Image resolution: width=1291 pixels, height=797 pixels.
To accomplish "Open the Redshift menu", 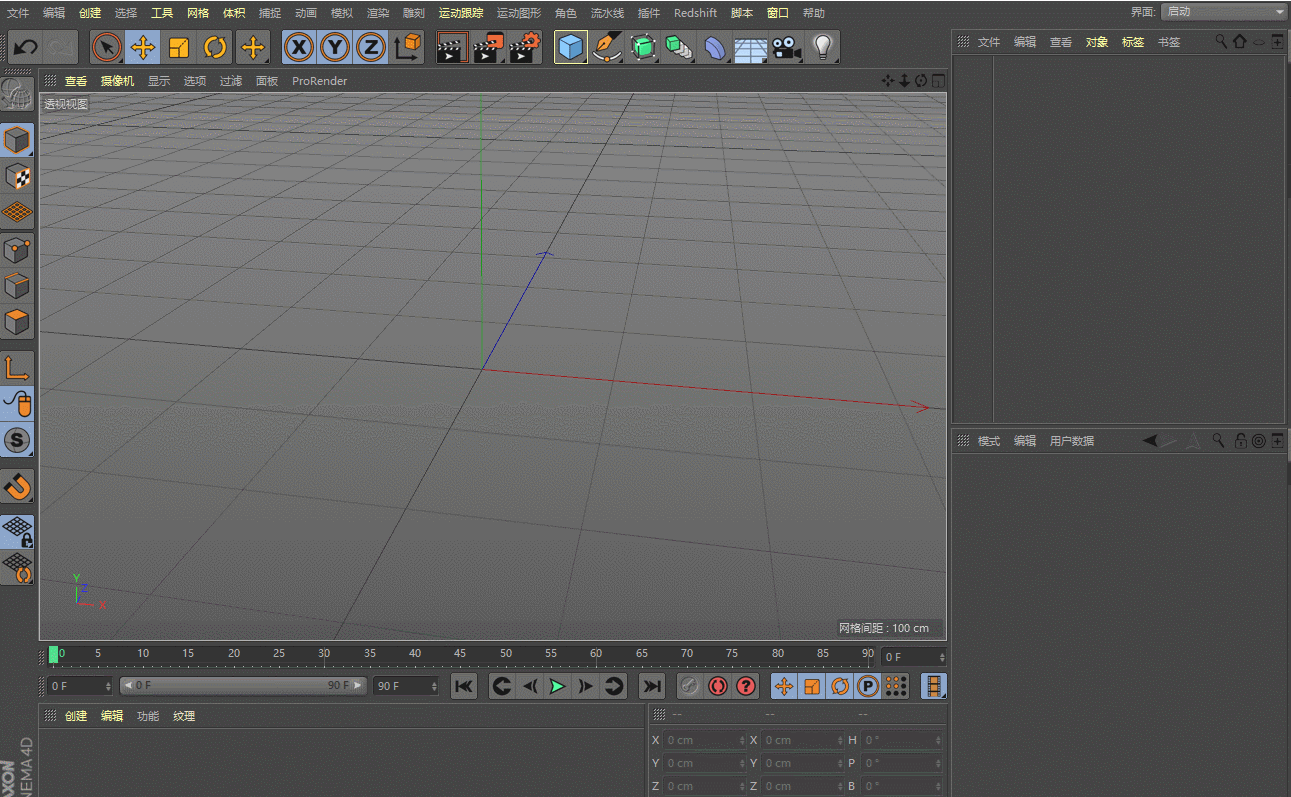I will [694, 13].
